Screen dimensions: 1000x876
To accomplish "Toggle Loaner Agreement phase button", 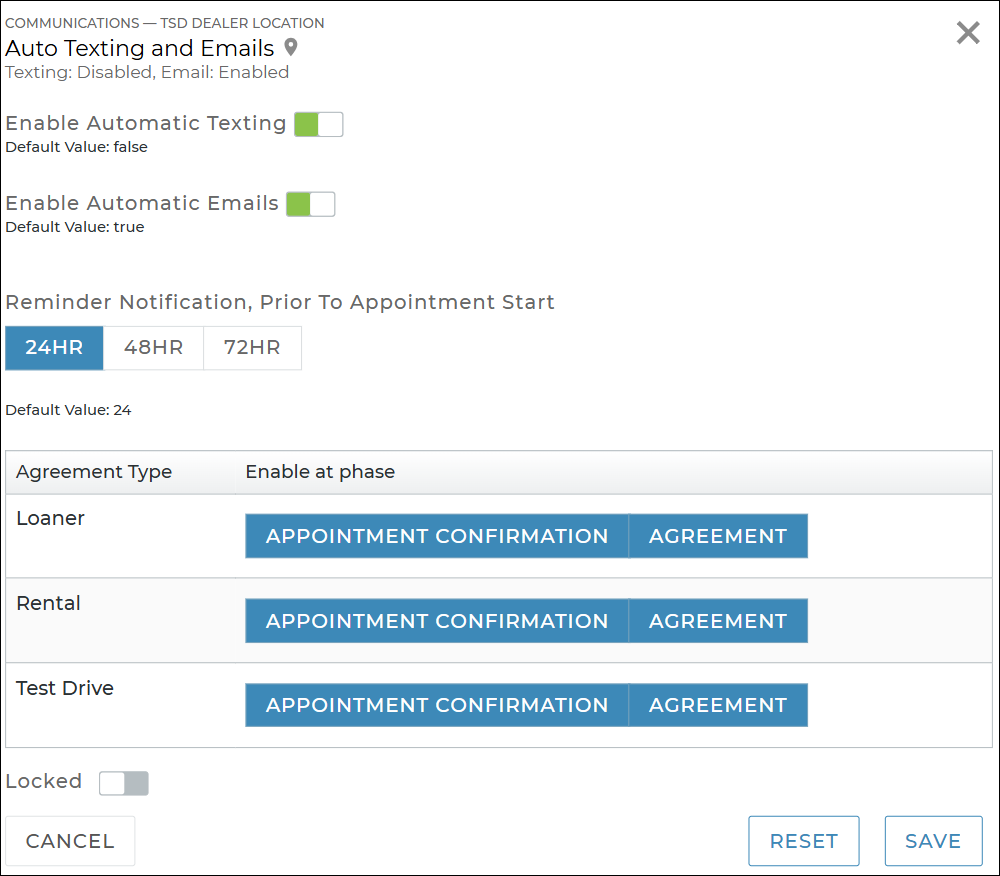I will click(x=717, y=536).
